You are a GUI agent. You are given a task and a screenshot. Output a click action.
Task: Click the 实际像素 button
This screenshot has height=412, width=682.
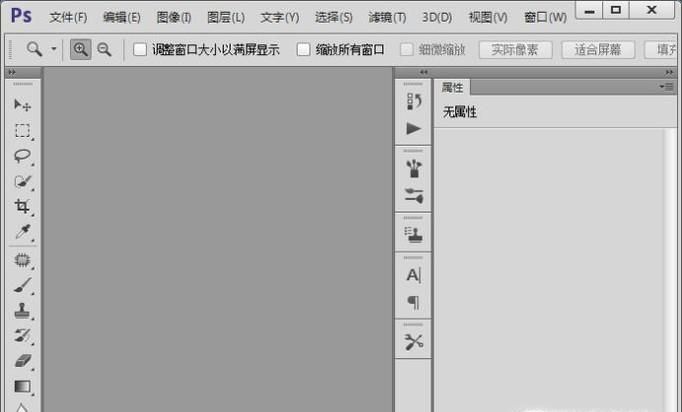click(515, 50)
